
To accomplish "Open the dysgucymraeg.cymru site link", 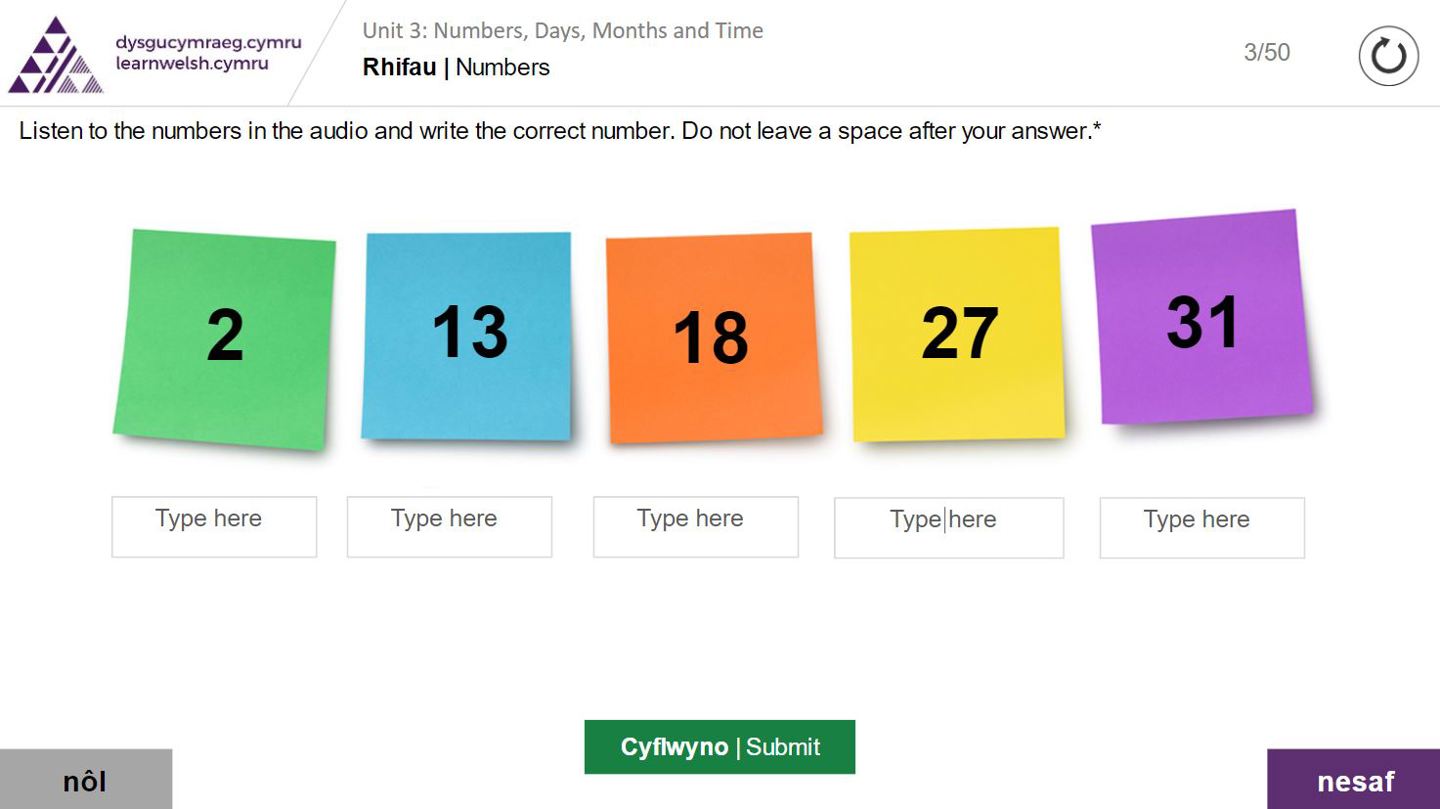I will point(208,43).
